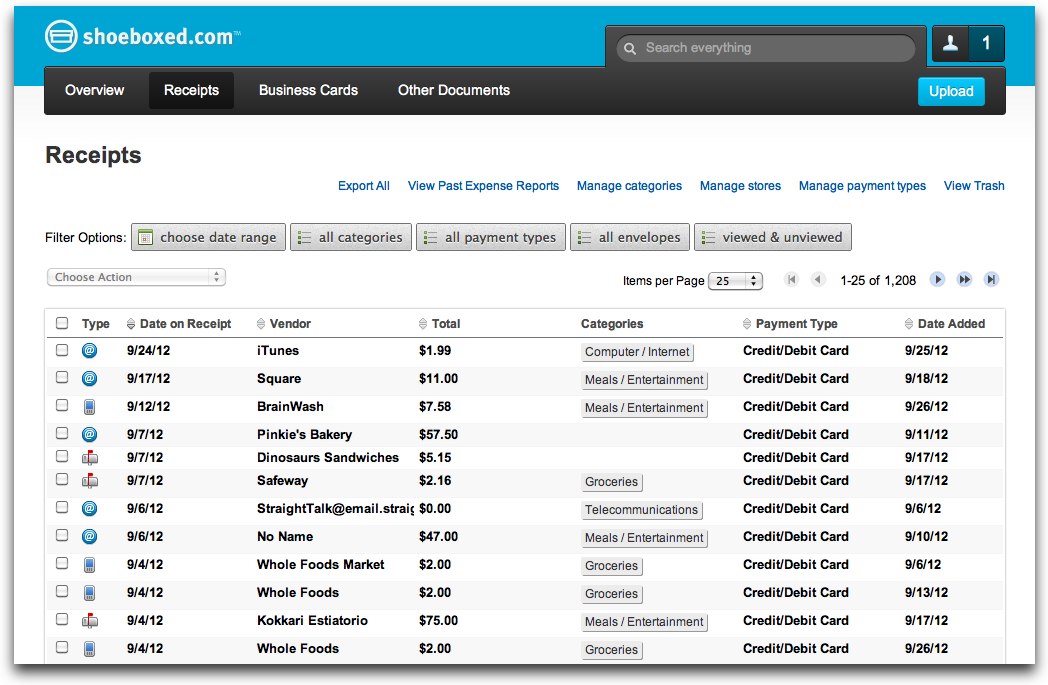Go to previous page arrow
The height and width of the screenshot is (685, 1048).
tap(818, 279)
